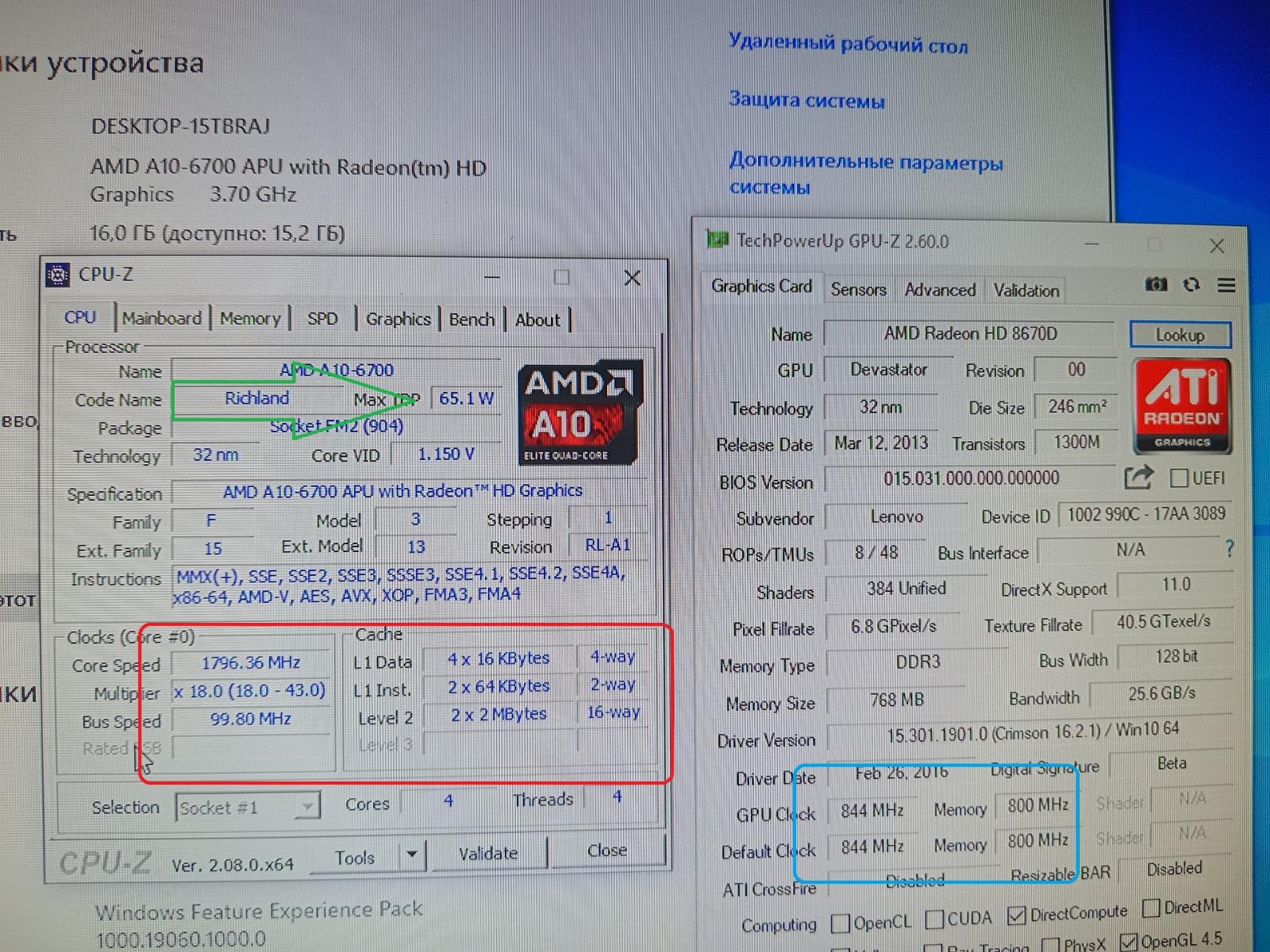Click the Driver Version value in GPU-Z

click(1032, 732)
